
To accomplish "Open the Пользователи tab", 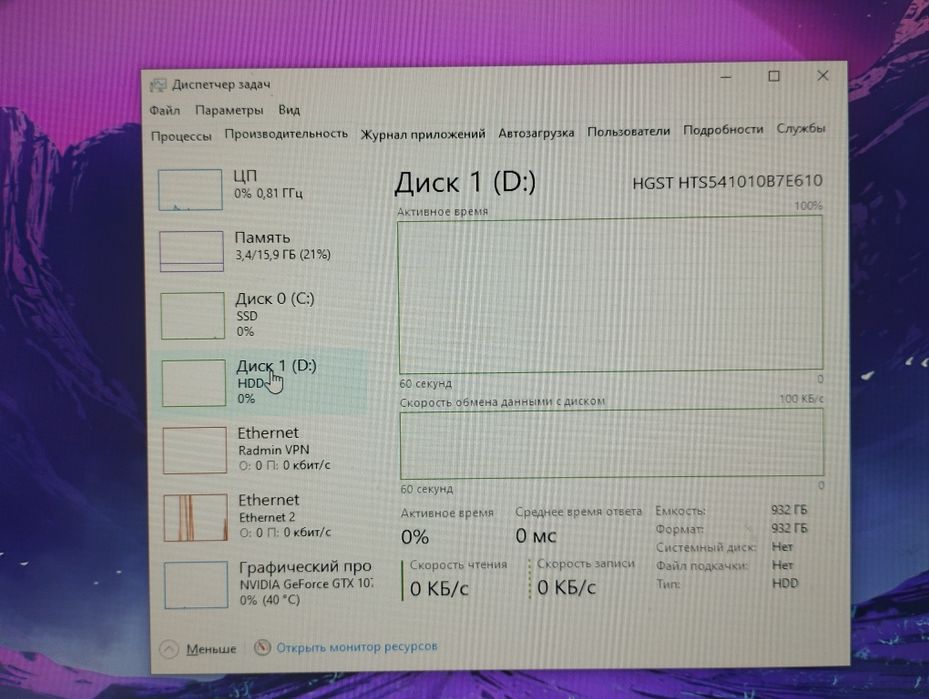I will [629, 131].
